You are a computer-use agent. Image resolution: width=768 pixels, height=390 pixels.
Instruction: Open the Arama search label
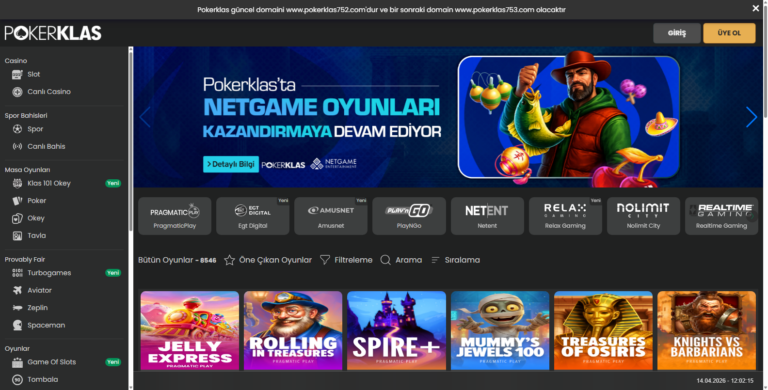[x=408, y=260]
